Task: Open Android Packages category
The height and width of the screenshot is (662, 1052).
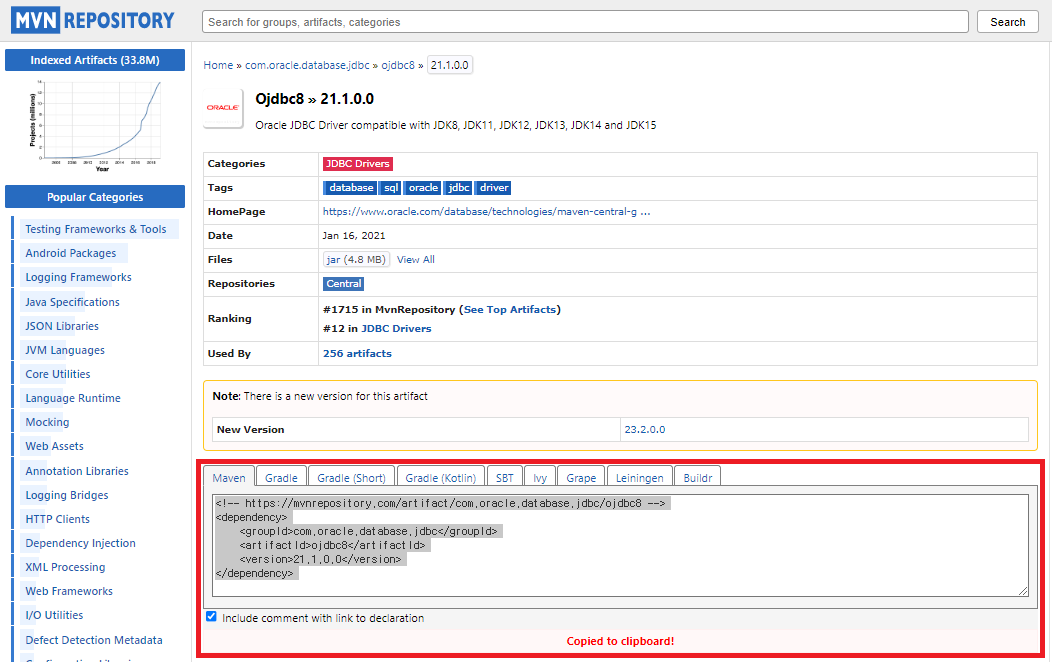Action: coord(70,253)
